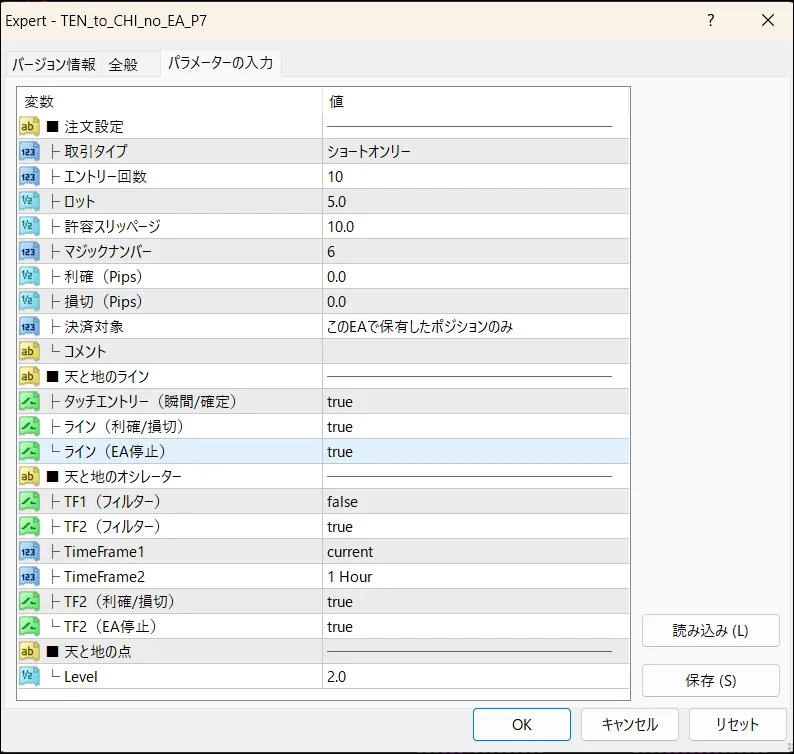
Task: Open the help question mark button
Action: point(711,20)
